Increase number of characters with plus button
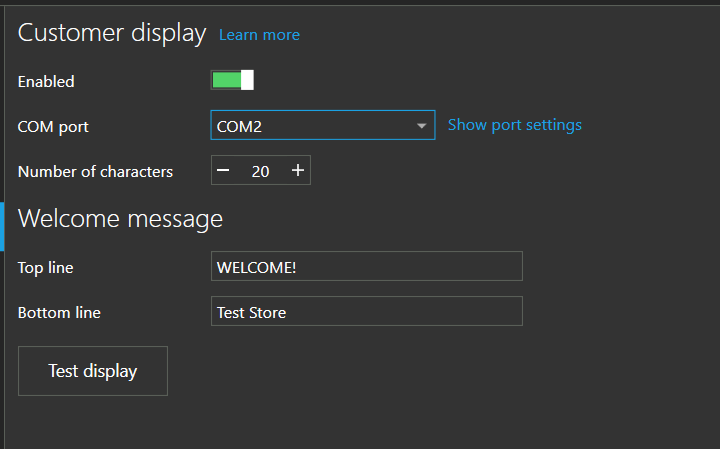This screenshot has height=449, width=720. [x=298, y=171]
